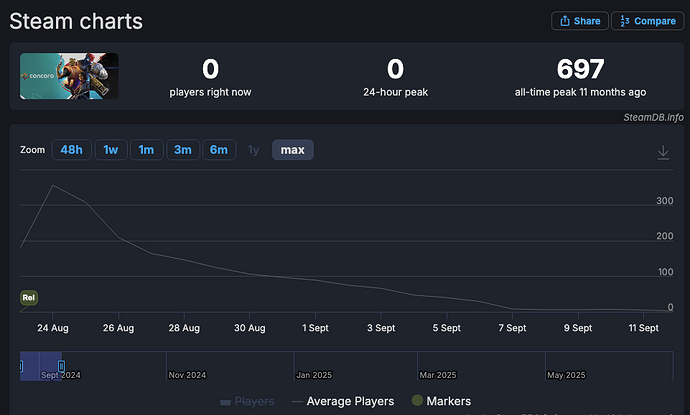The height and width of the screenshot is (415, 690).
Task: Click the 7 Sept axis label
Action: 512,328
